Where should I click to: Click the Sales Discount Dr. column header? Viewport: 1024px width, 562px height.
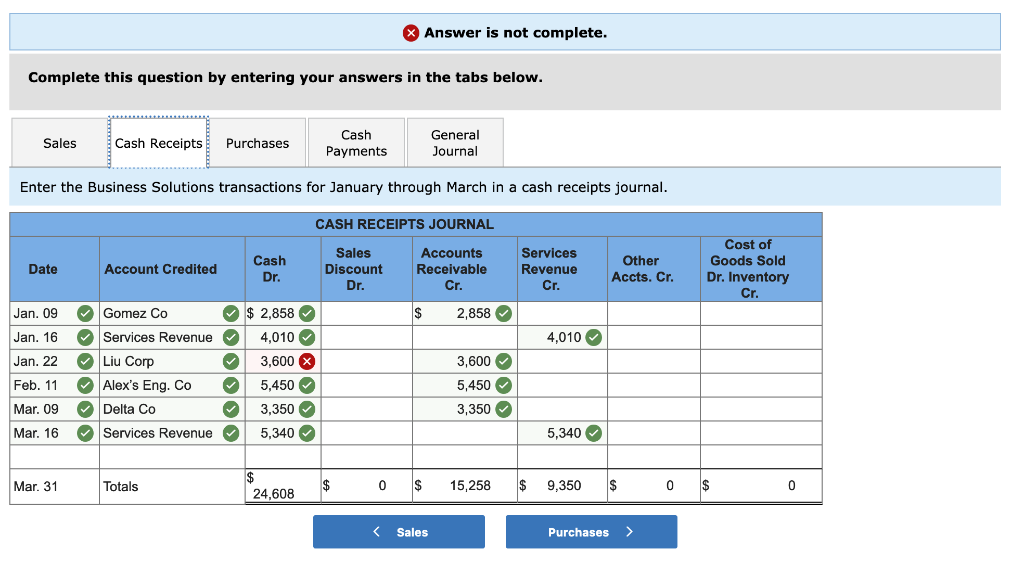(x=366, y=269)
